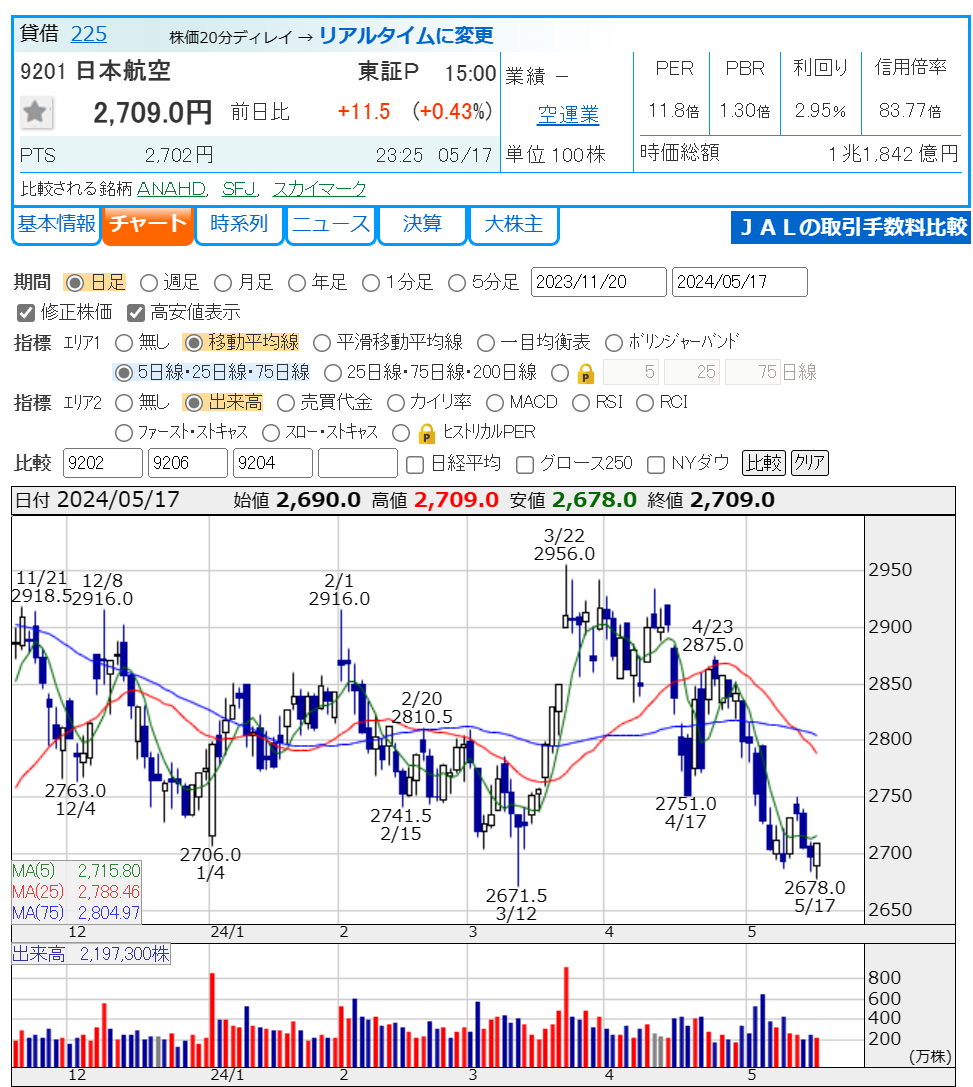Open the ニュース tab
The height and width of the screenshot is (1087, 973).
click(x=330, y=225)
